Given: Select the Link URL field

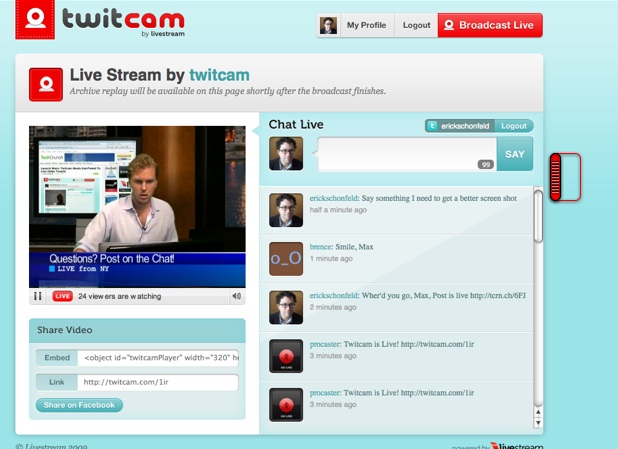Looking at the screenshot, I should [158, 382].
